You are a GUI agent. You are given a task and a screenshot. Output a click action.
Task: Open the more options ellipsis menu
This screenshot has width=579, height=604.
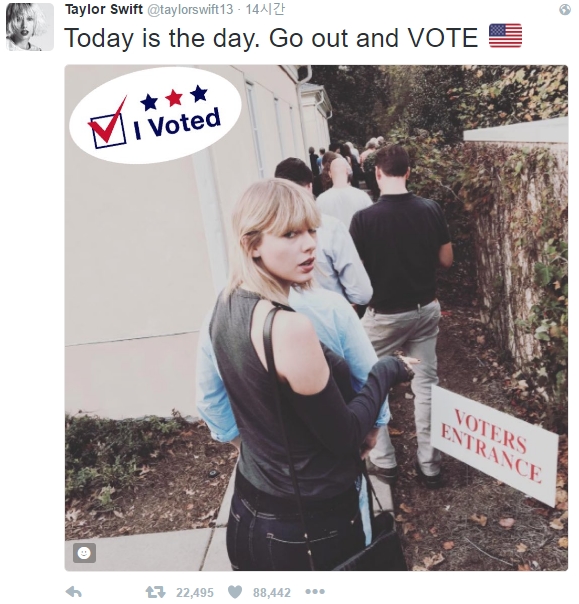click(315, 591)
